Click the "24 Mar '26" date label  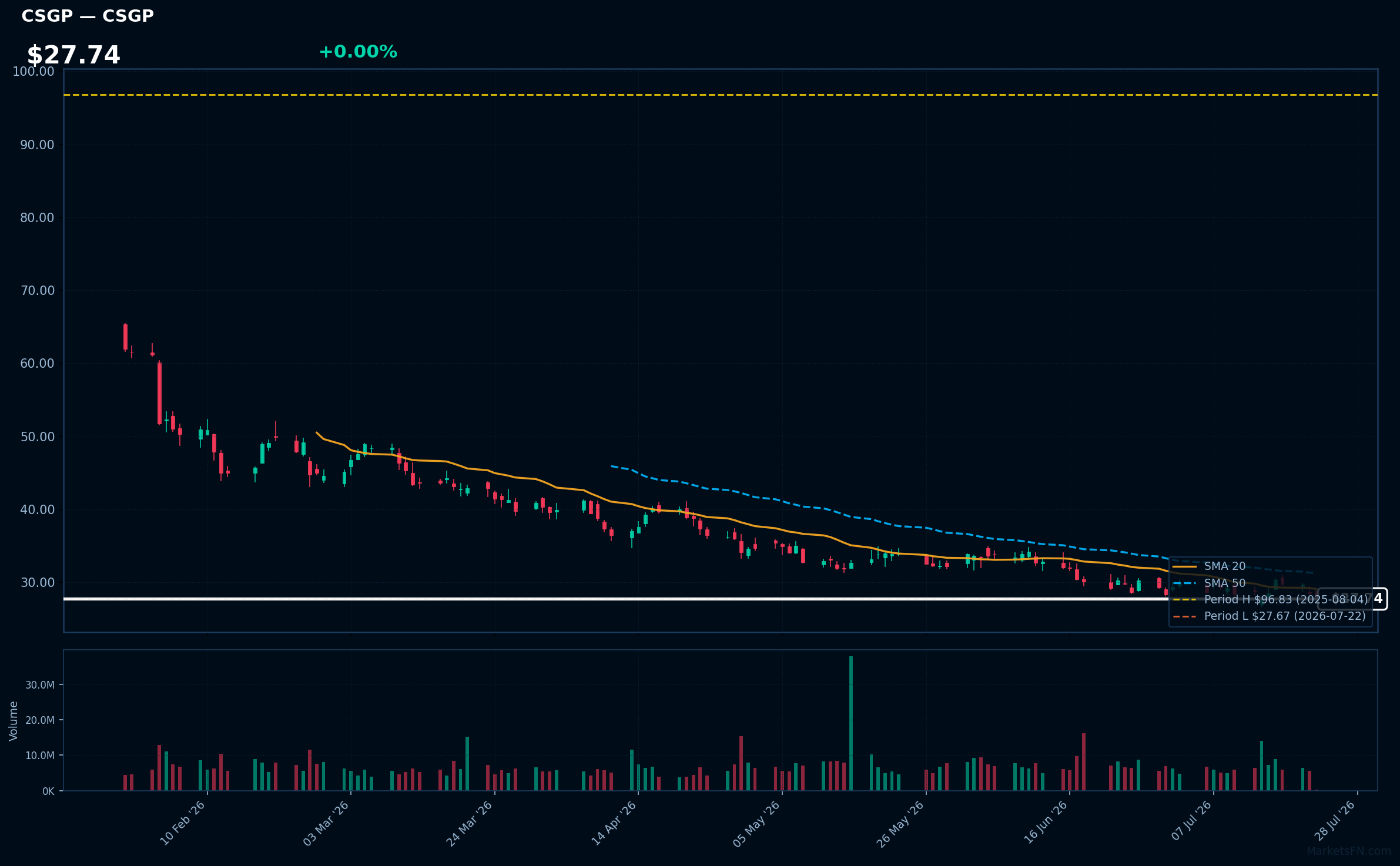(x=469, y=823)
